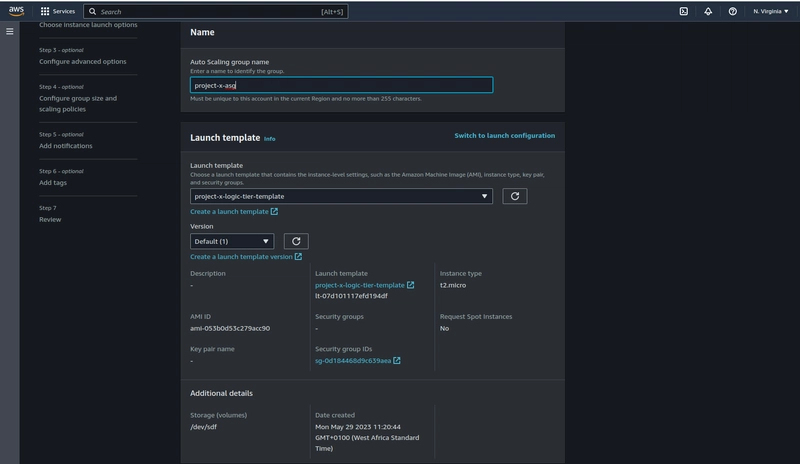
Task: Select launch template ID lt-07d101117efd194df
Action: (x=351, y=296)
